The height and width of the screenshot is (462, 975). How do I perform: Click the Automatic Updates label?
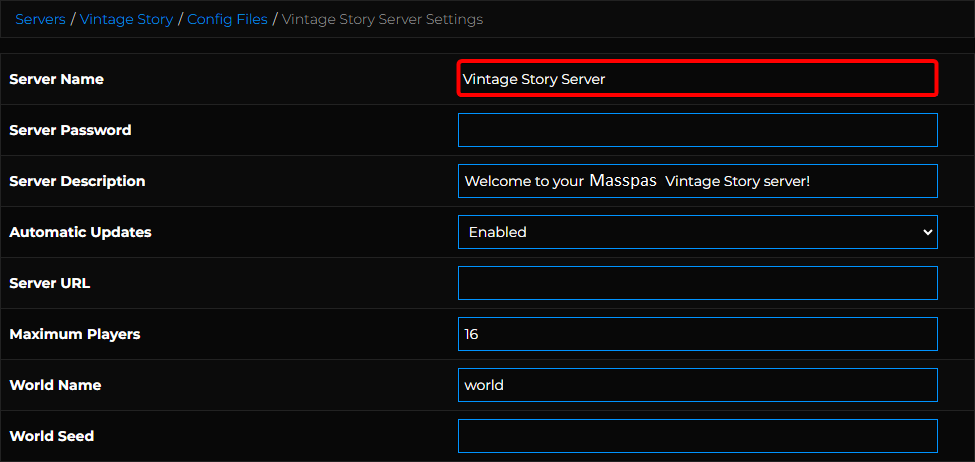pyautogui.click(x=80, y=232)
